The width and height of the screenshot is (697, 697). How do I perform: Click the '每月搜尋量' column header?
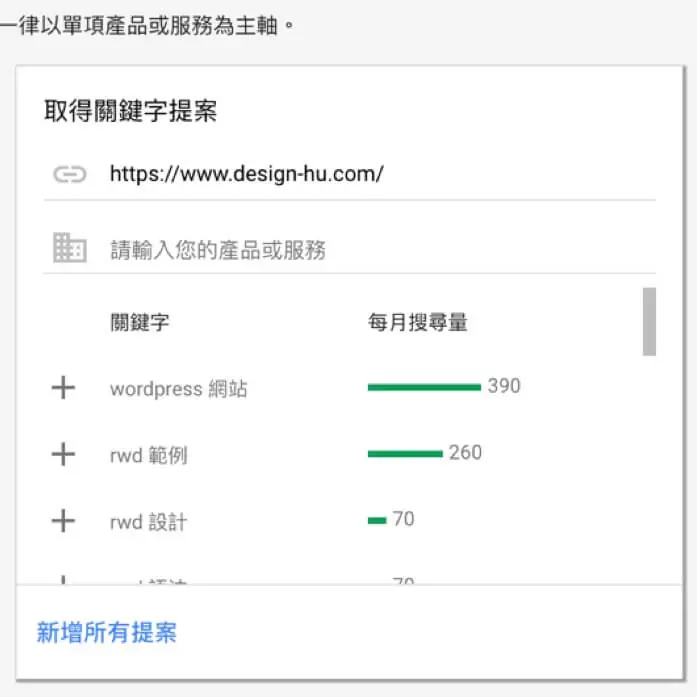click(417, 322)
